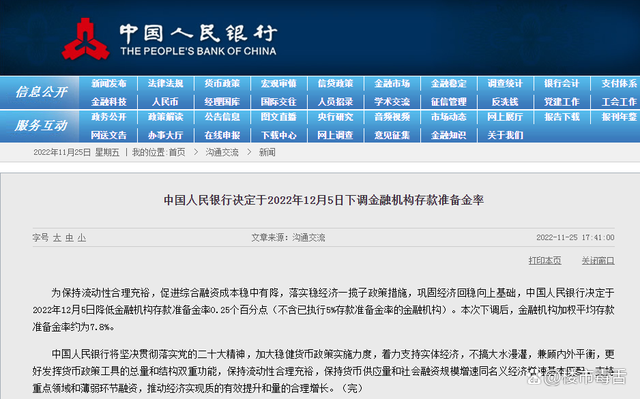Open 党建工作 menu item
Image resolution: width=640 pixels, height=399 pixels.
click(x=562, y=102)
